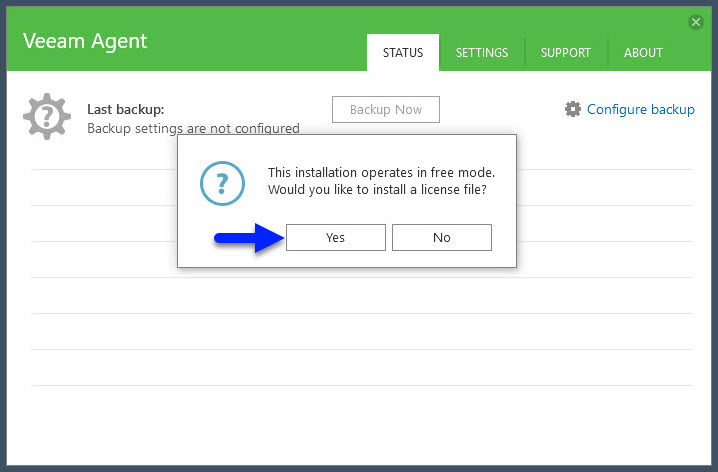Click the 'install a license file?' question text
Screen dimensions: 718x472
click(x=381, y=190)
